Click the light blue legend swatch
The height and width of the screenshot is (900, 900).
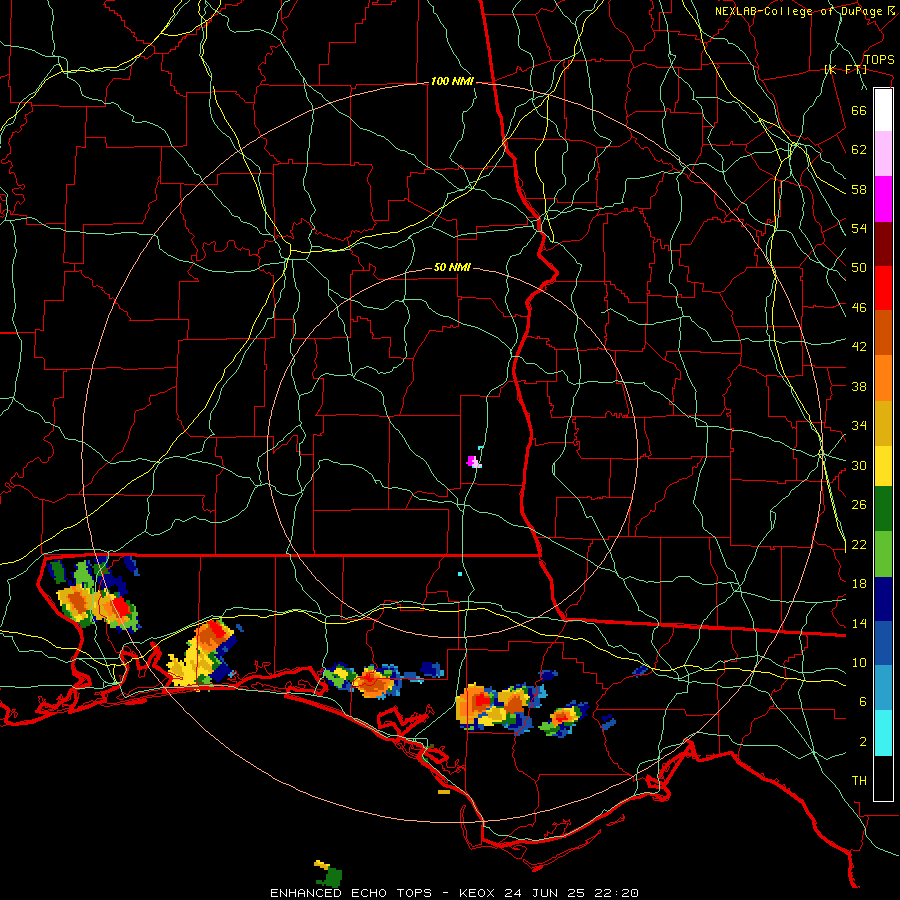point(883,688)
